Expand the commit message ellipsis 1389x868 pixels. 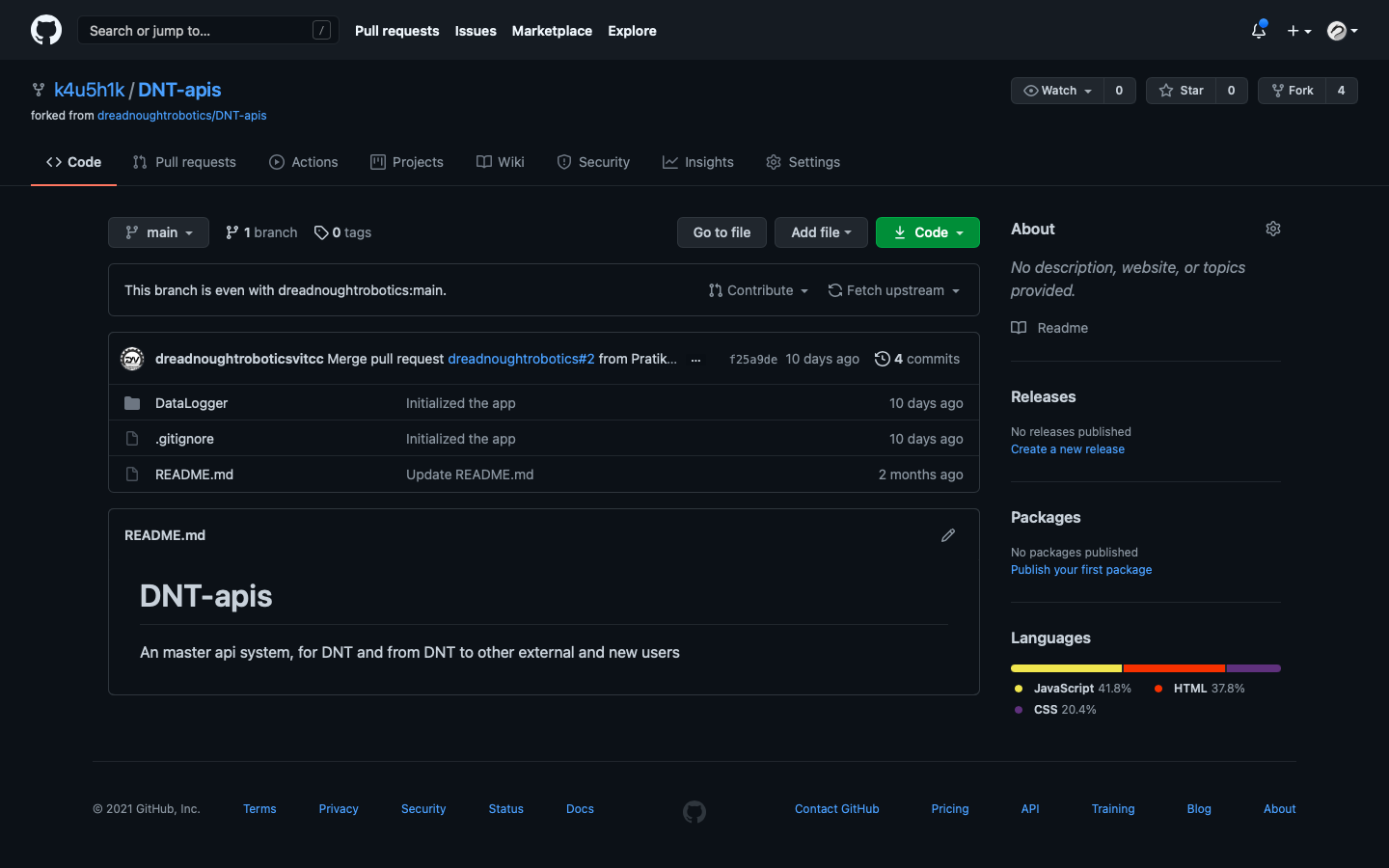(696, 360)
